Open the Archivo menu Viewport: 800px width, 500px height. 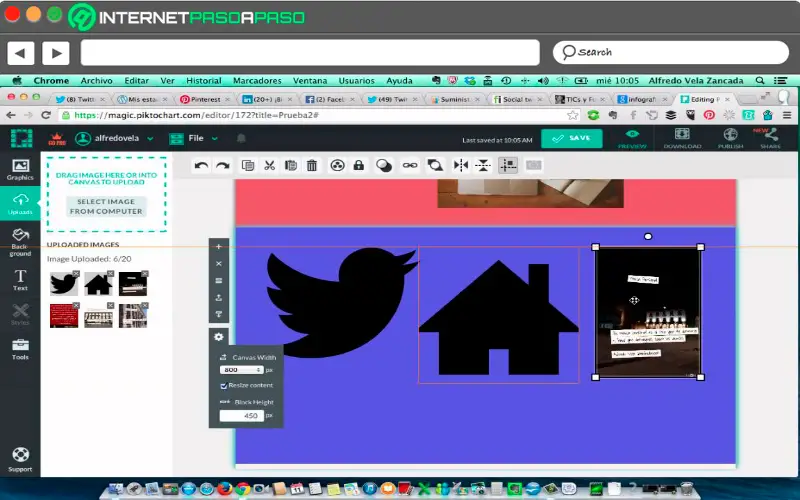[96, 81]
